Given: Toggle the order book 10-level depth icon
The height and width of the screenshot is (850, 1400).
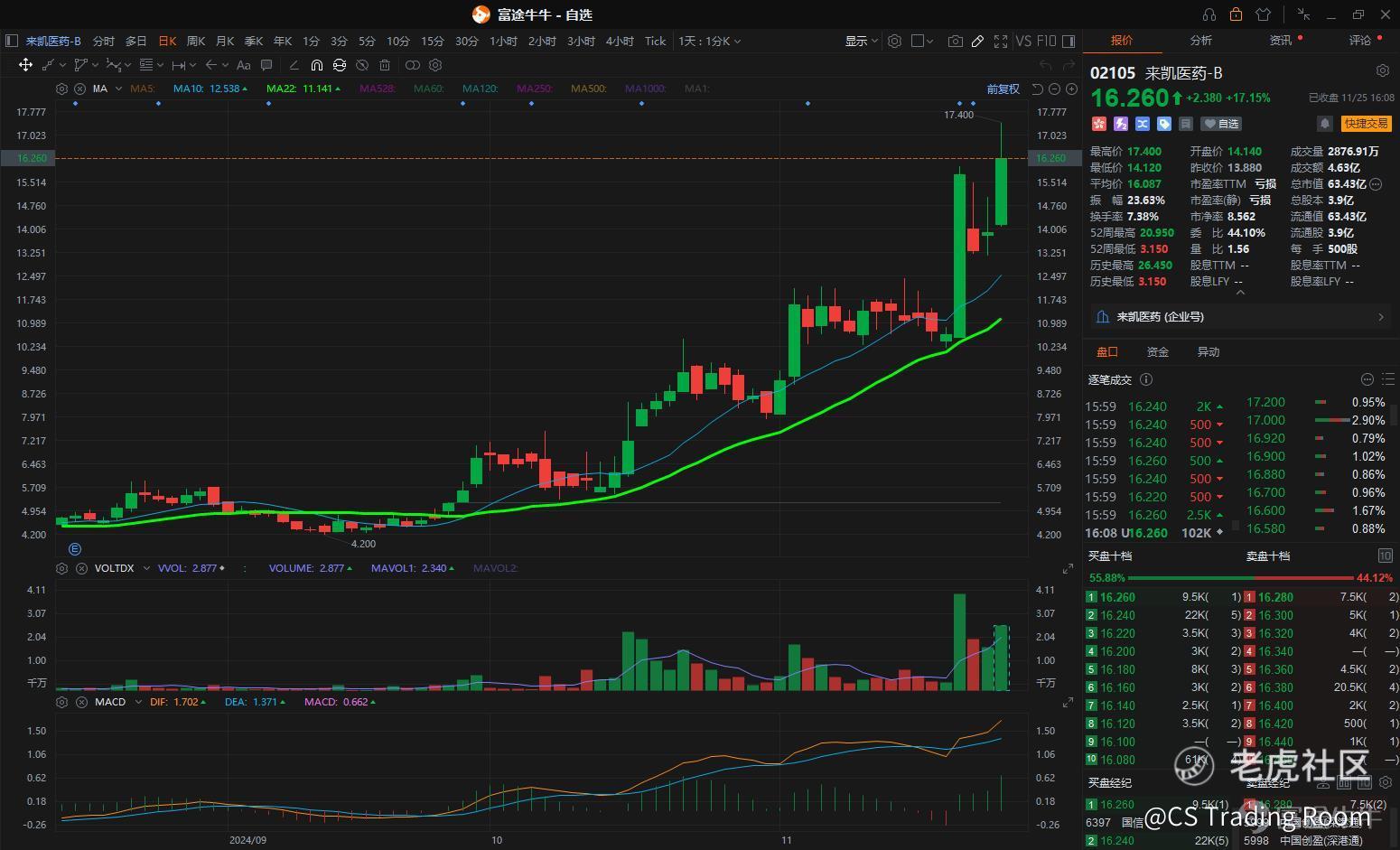Looking at the screenshot, I should click(x=1385, y=556).
